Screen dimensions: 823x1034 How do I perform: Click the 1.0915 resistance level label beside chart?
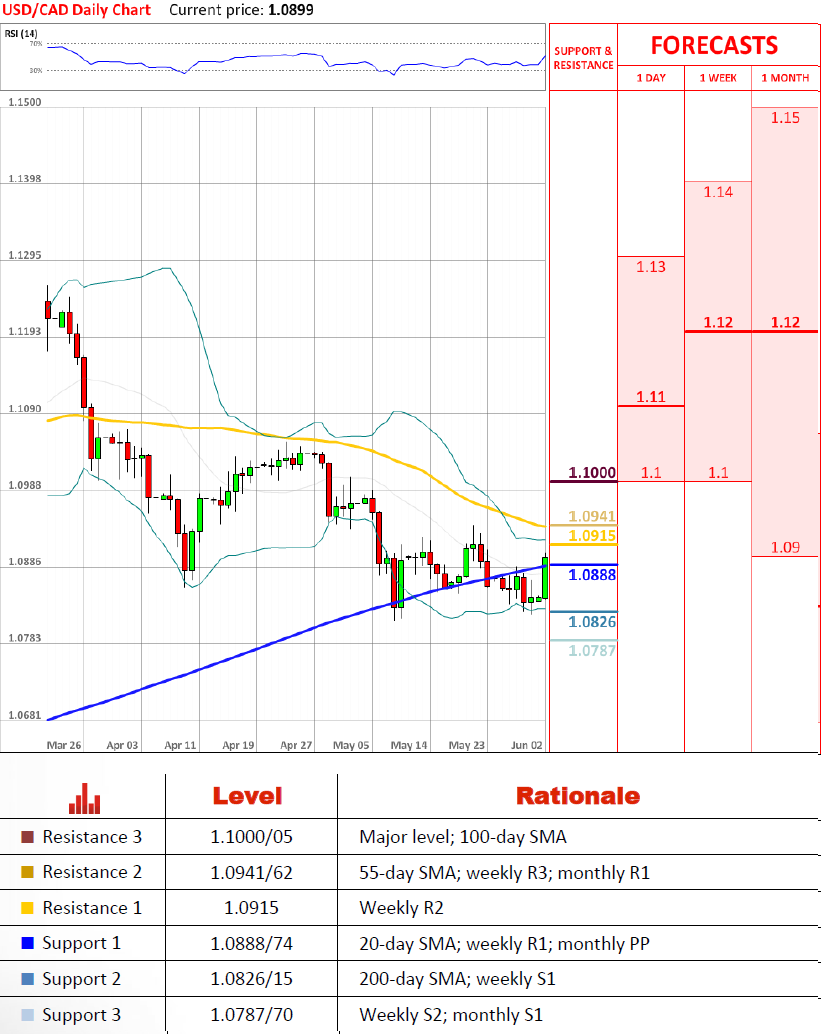click(x=592, y=535)
